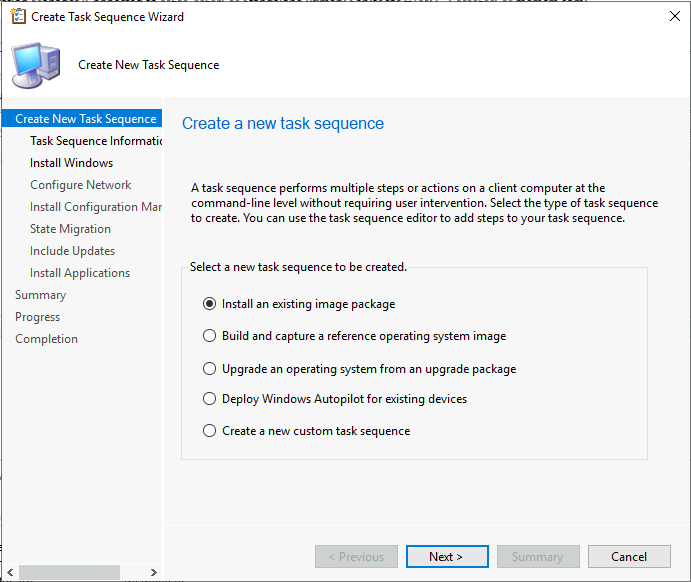Select Completion step in sidebar
The height and width of the screenshot is (582, 691).
(46, 339)
